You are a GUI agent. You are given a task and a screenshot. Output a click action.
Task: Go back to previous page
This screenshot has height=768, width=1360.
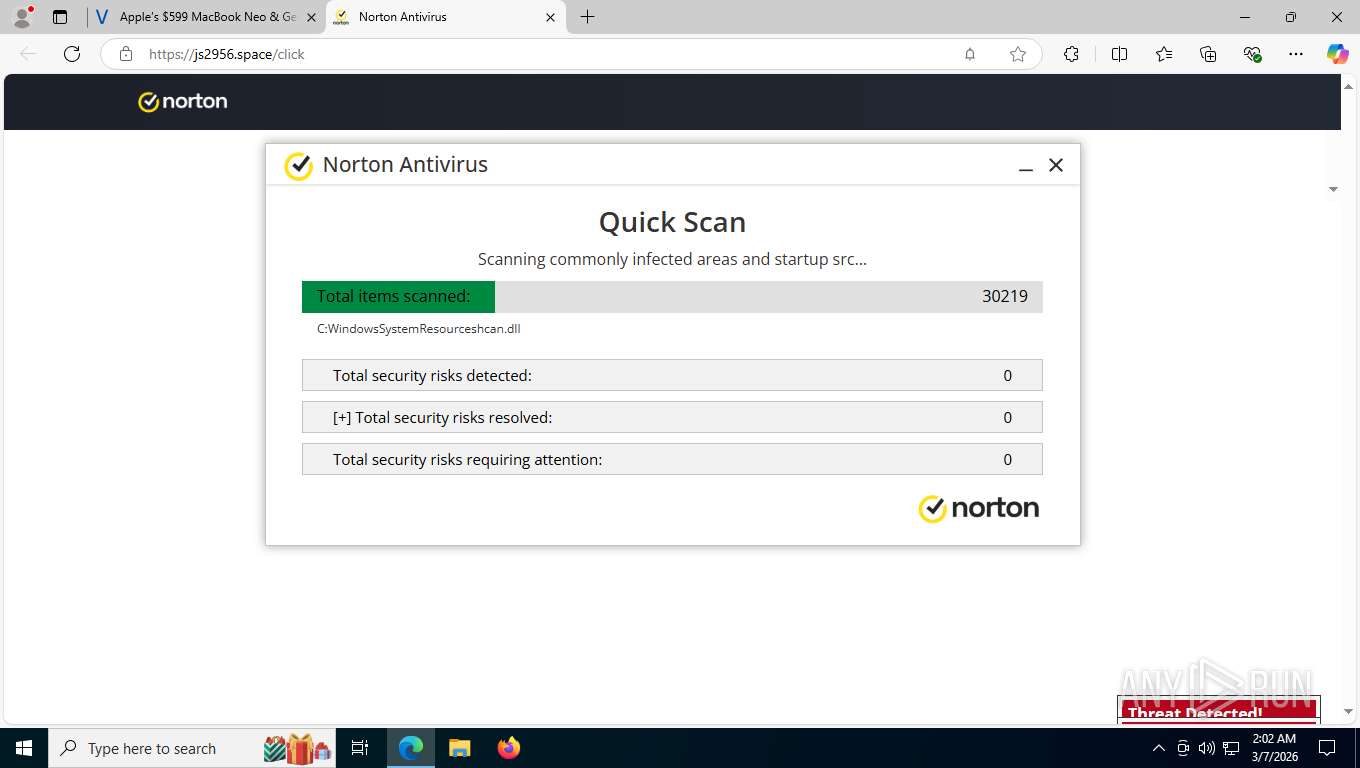click(28, 54)
